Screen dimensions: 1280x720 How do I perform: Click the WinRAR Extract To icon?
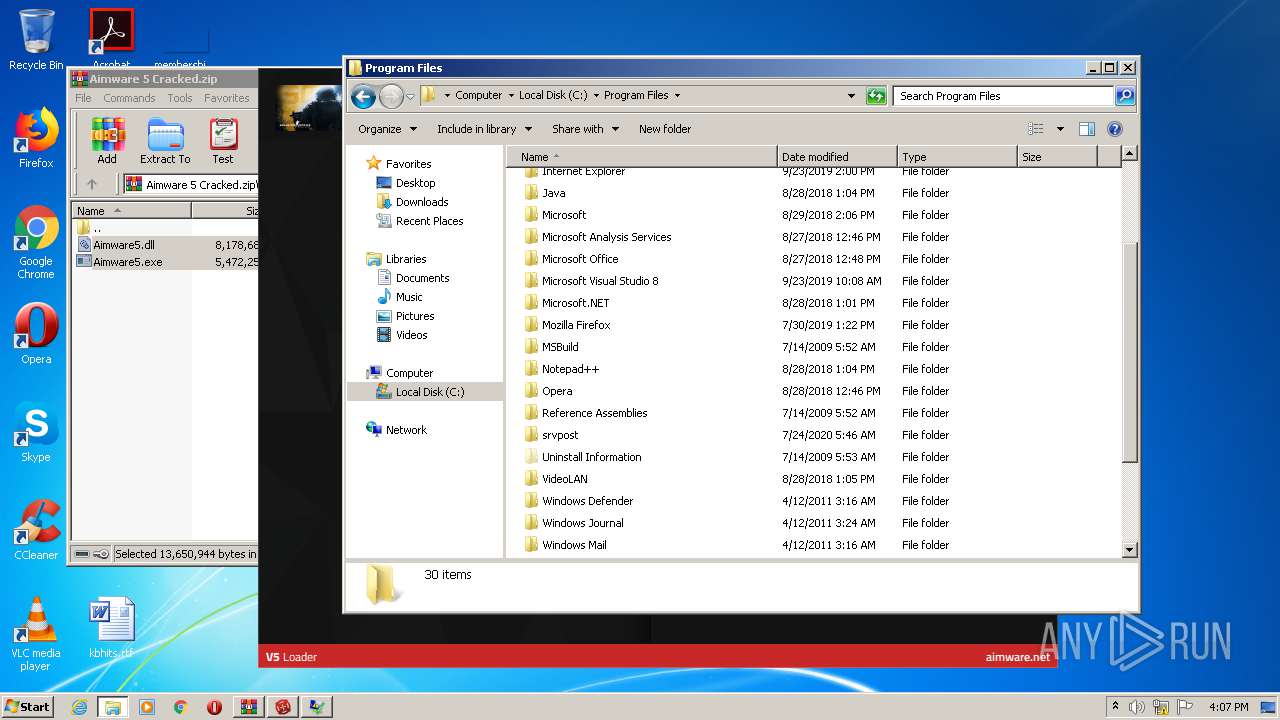165,141
